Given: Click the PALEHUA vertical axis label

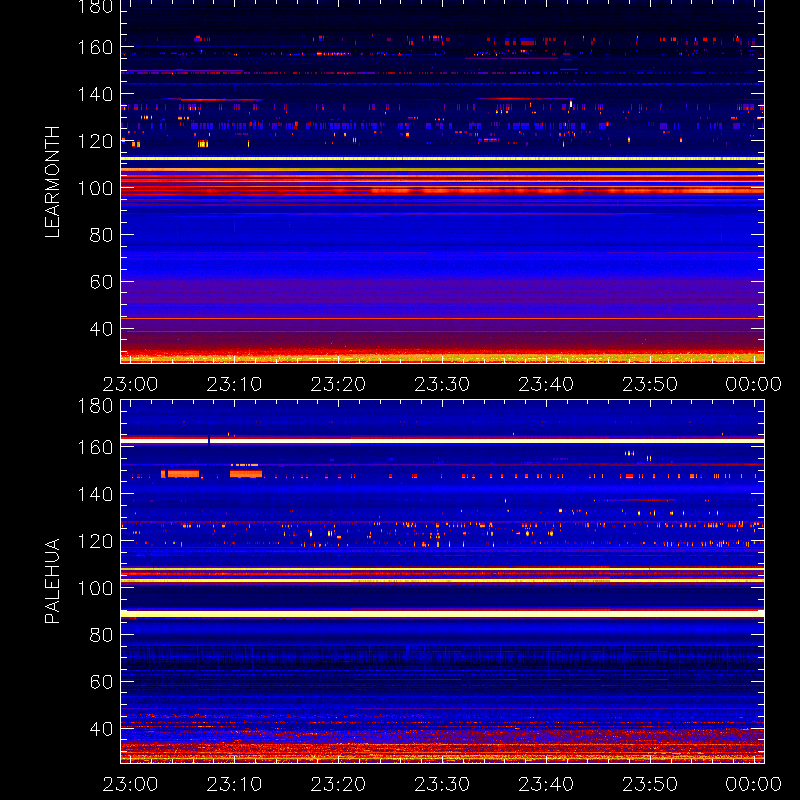Looking at the screenshot, I should click(52, 581).
